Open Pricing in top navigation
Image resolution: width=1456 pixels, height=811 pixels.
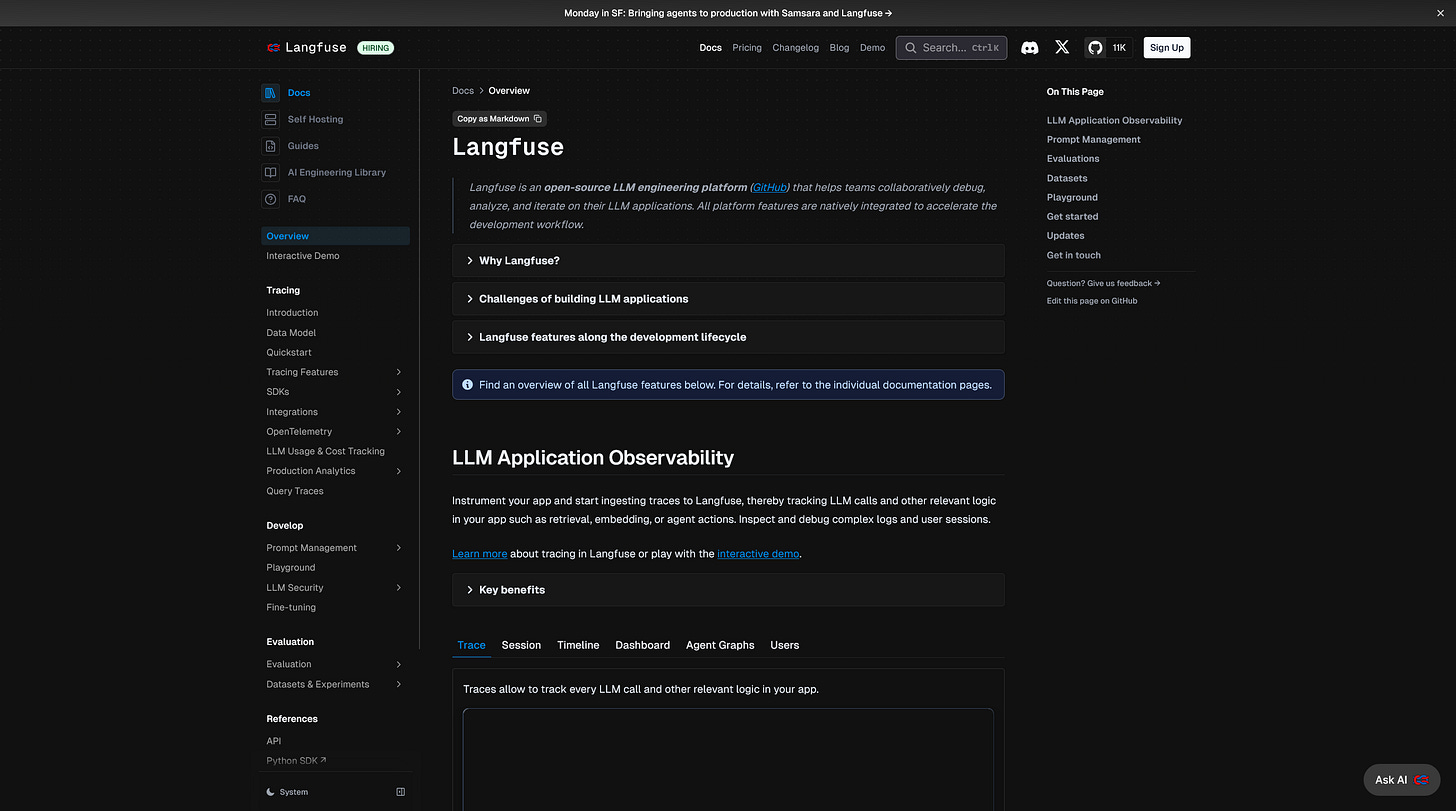(747, 47)
